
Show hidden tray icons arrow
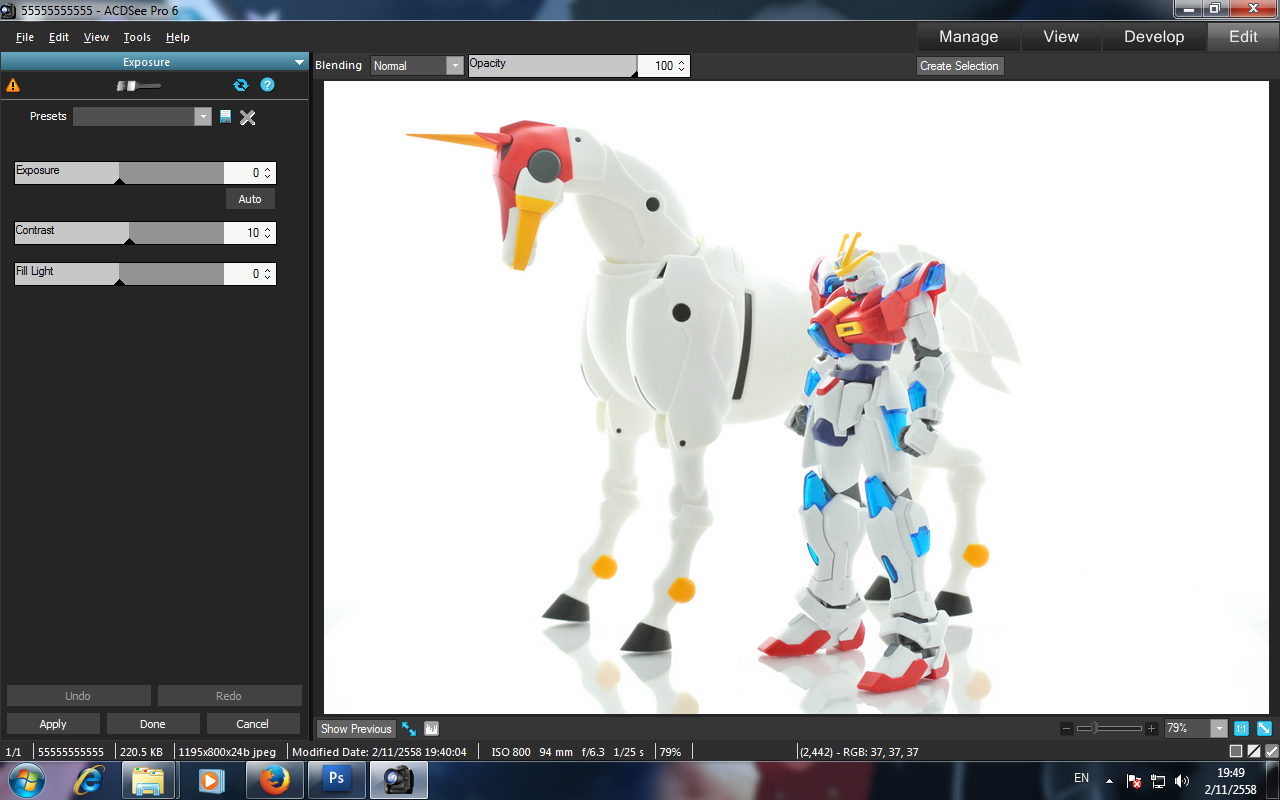click(x=1109, y=780)
